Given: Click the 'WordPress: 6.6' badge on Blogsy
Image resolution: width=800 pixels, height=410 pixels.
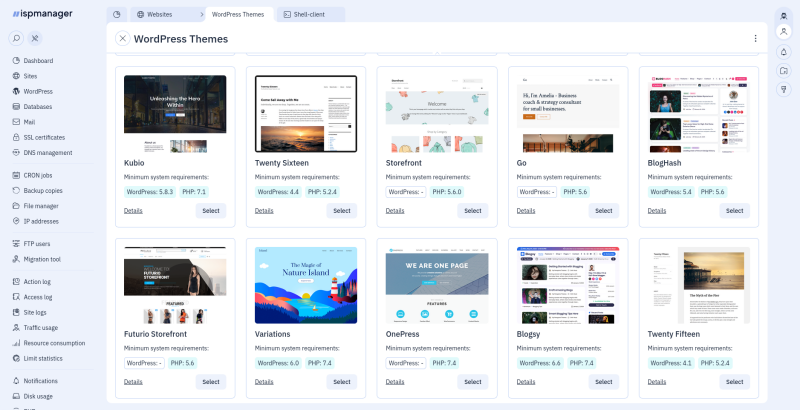Looking at the screenshot, I should tap(540, 364).
